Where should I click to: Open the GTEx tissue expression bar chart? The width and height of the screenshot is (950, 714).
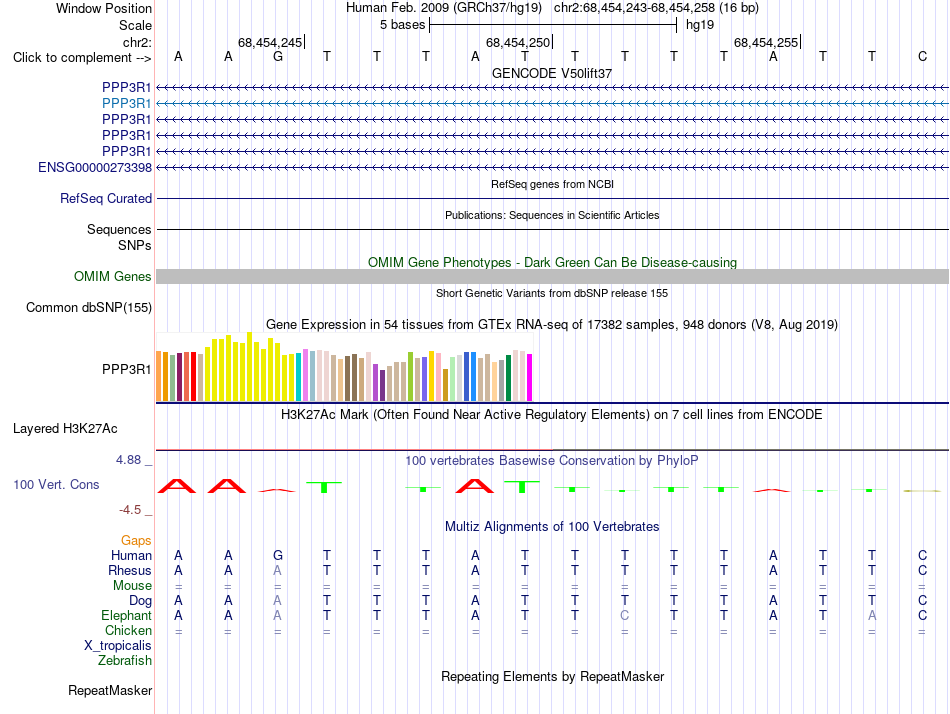(344, 367)
